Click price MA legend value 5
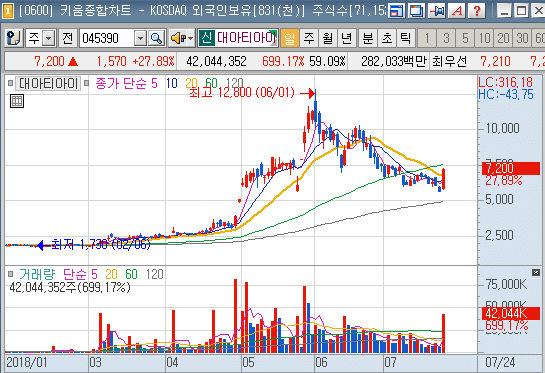This screenshot has width=545, height=373. point(154,83)
